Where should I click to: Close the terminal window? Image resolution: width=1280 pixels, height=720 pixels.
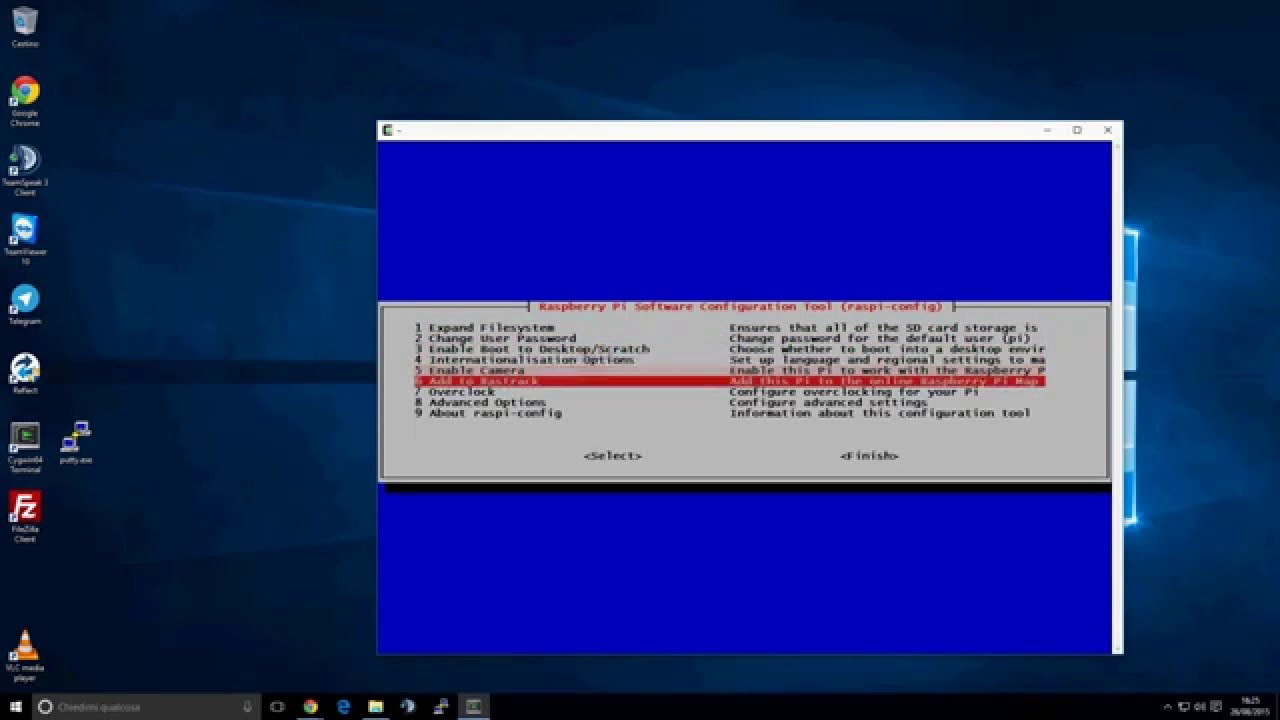(x=1108, y=130)
